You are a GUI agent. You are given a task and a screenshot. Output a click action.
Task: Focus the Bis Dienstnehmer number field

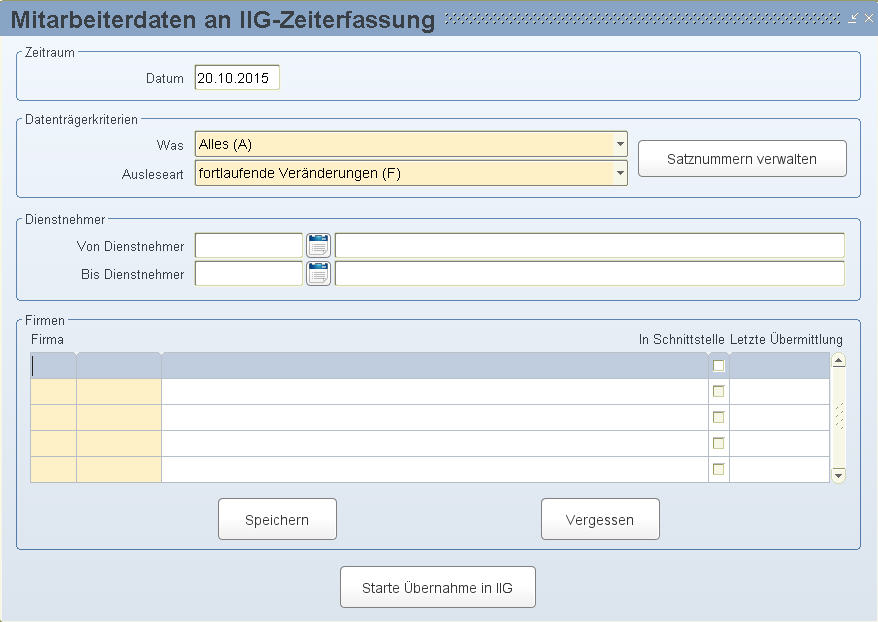point(249,274)
